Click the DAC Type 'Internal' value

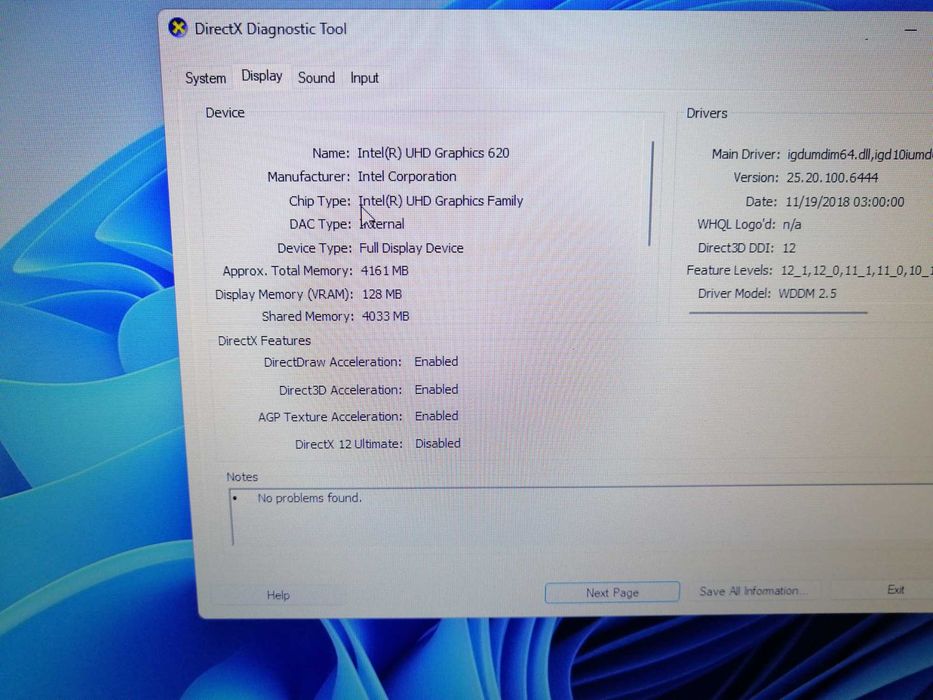[382, 224]
